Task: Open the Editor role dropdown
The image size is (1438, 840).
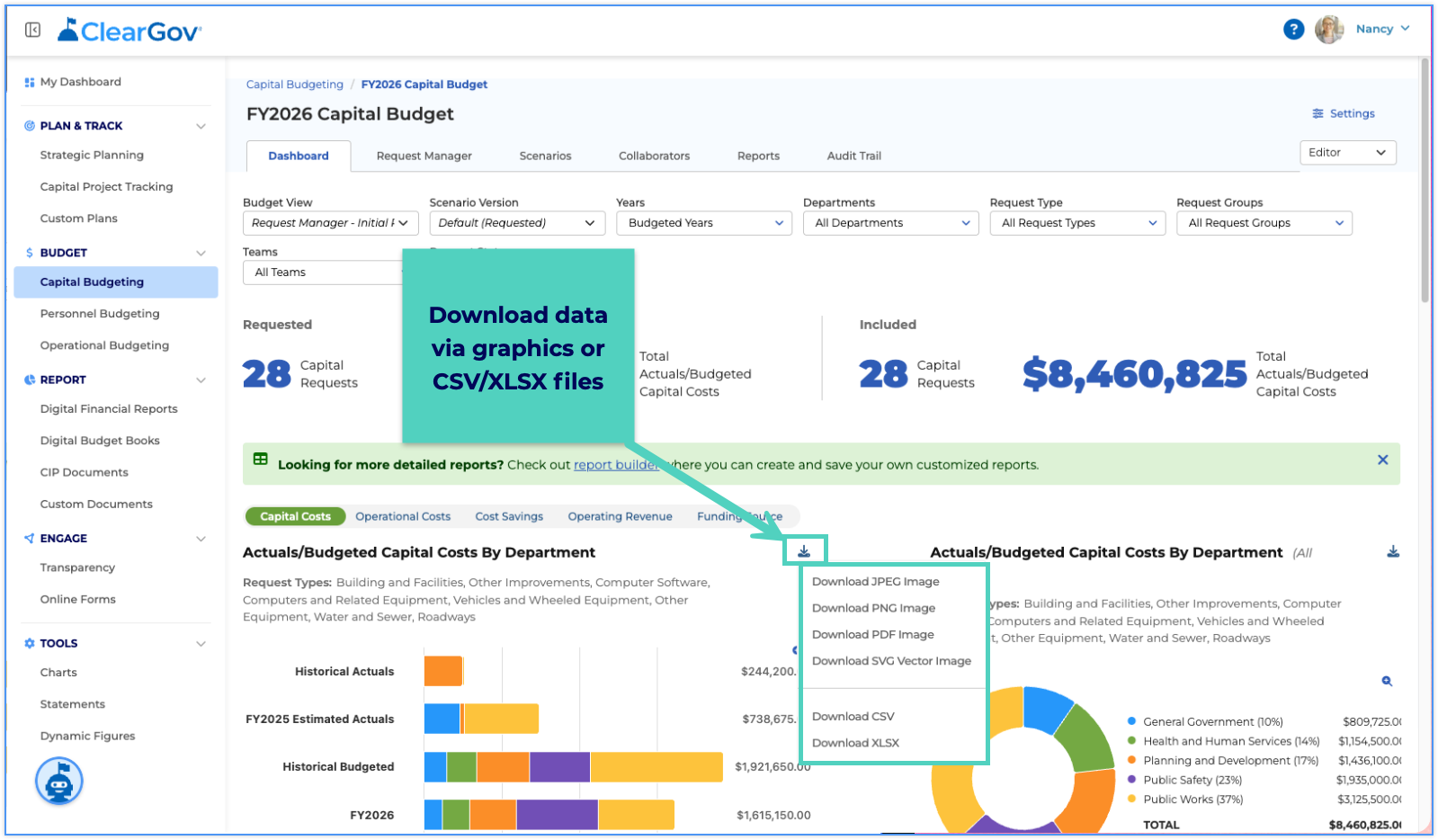Action: [1348, 153]
